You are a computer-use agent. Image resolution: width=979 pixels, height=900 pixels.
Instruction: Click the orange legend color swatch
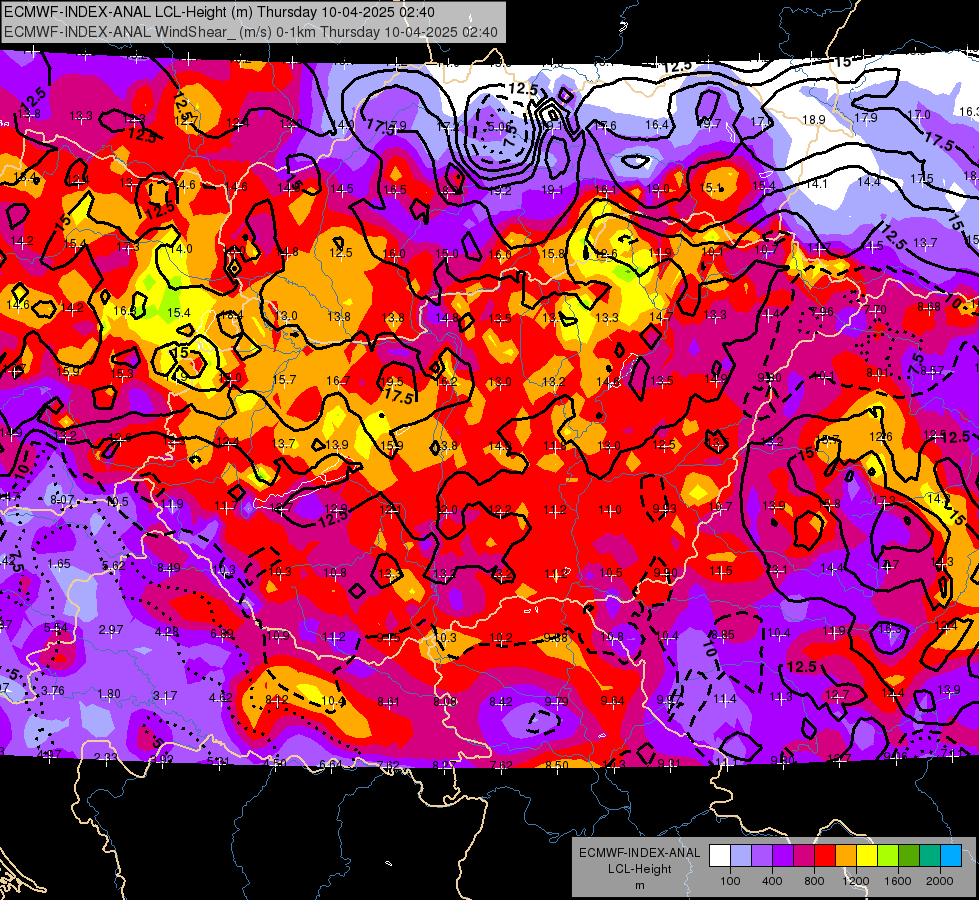pyautogui.click(x=846, y=855)
